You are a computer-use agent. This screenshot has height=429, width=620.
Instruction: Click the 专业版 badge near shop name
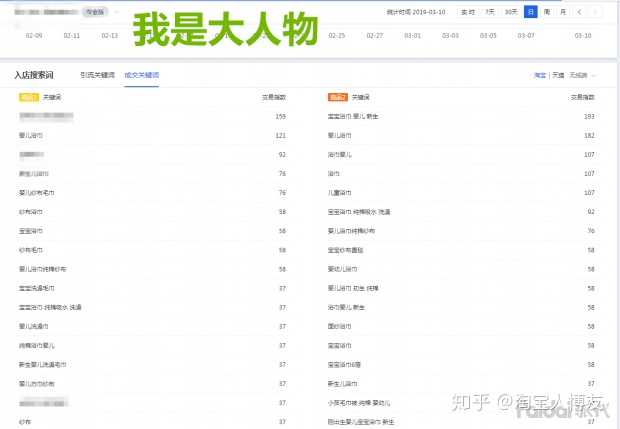tap(94, 12)
